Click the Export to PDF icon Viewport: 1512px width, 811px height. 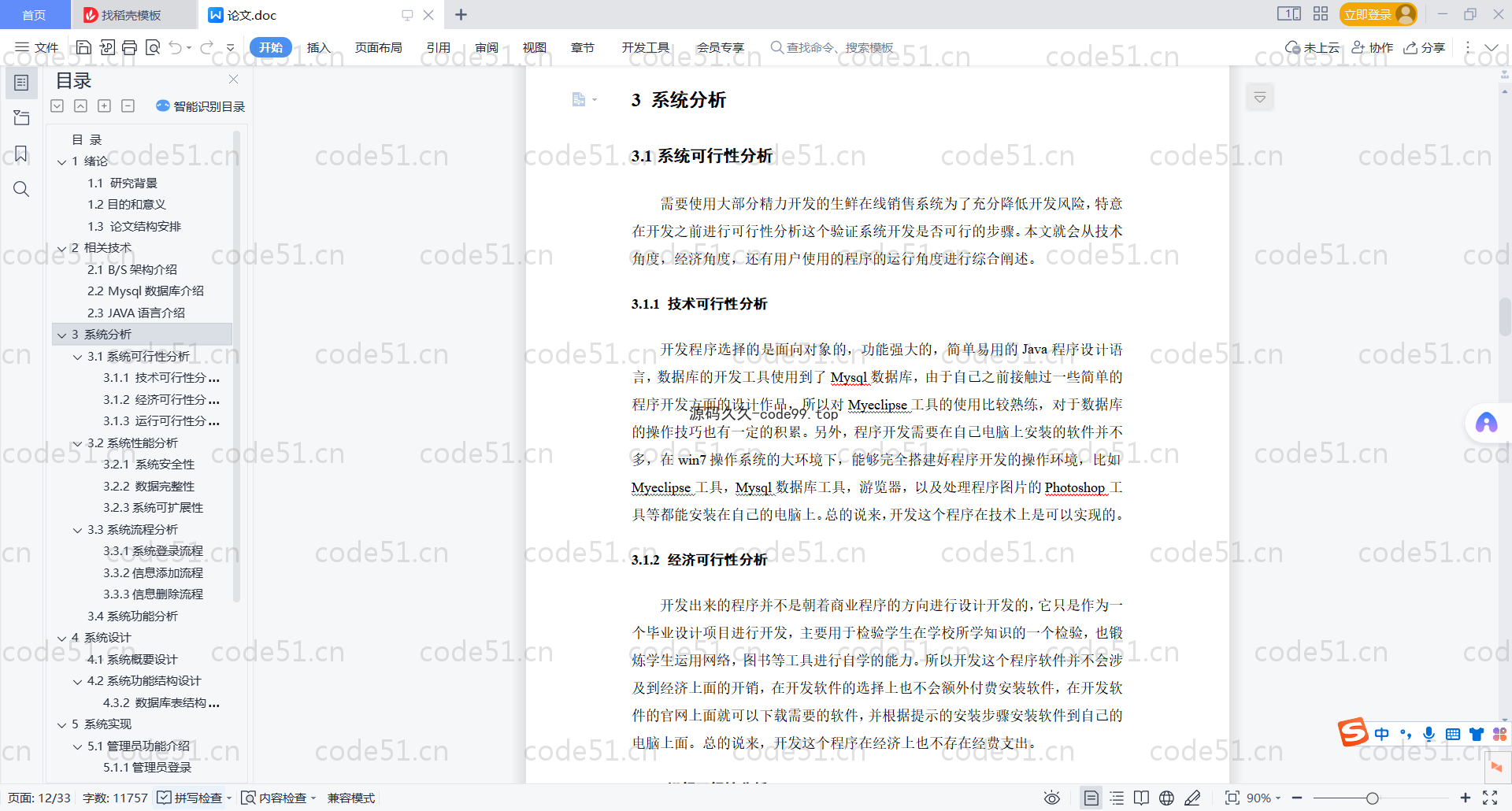coord(107,47)
